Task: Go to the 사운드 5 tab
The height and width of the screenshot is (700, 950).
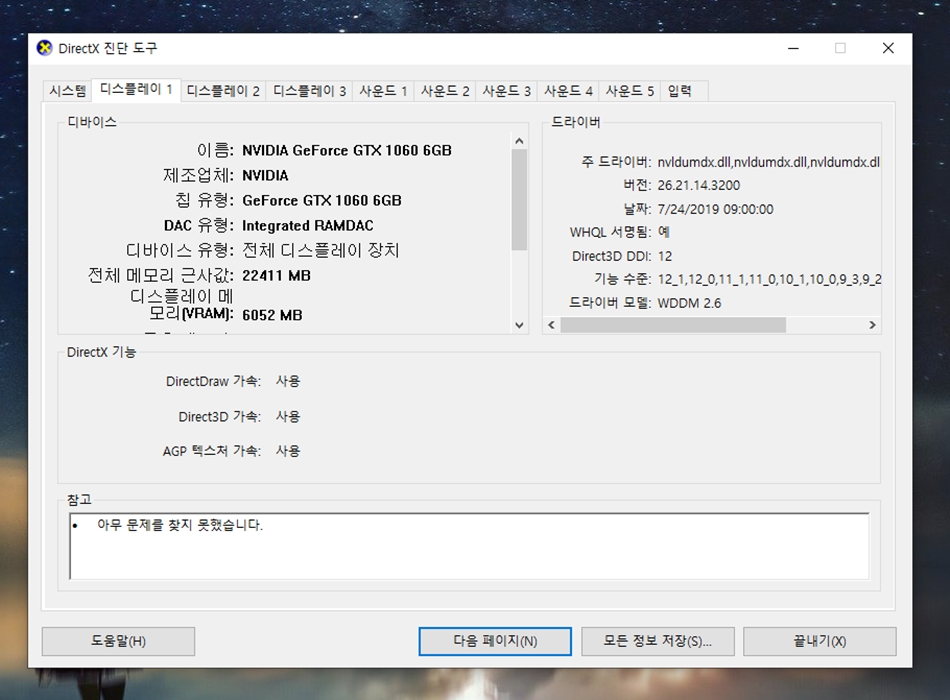Action: [x=629, y=91]
